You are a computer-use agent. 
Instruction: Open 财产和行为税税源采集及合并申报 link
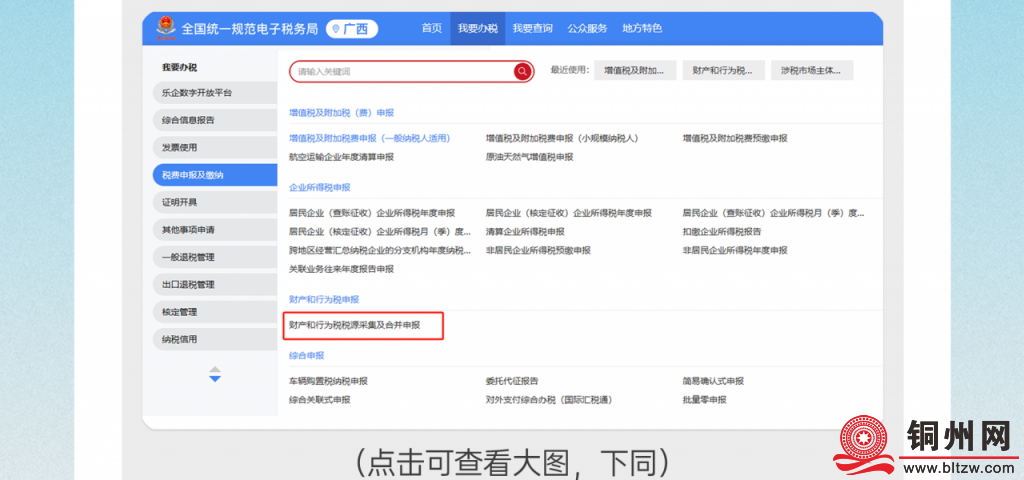pyautogui.click(x=354, y=326)
